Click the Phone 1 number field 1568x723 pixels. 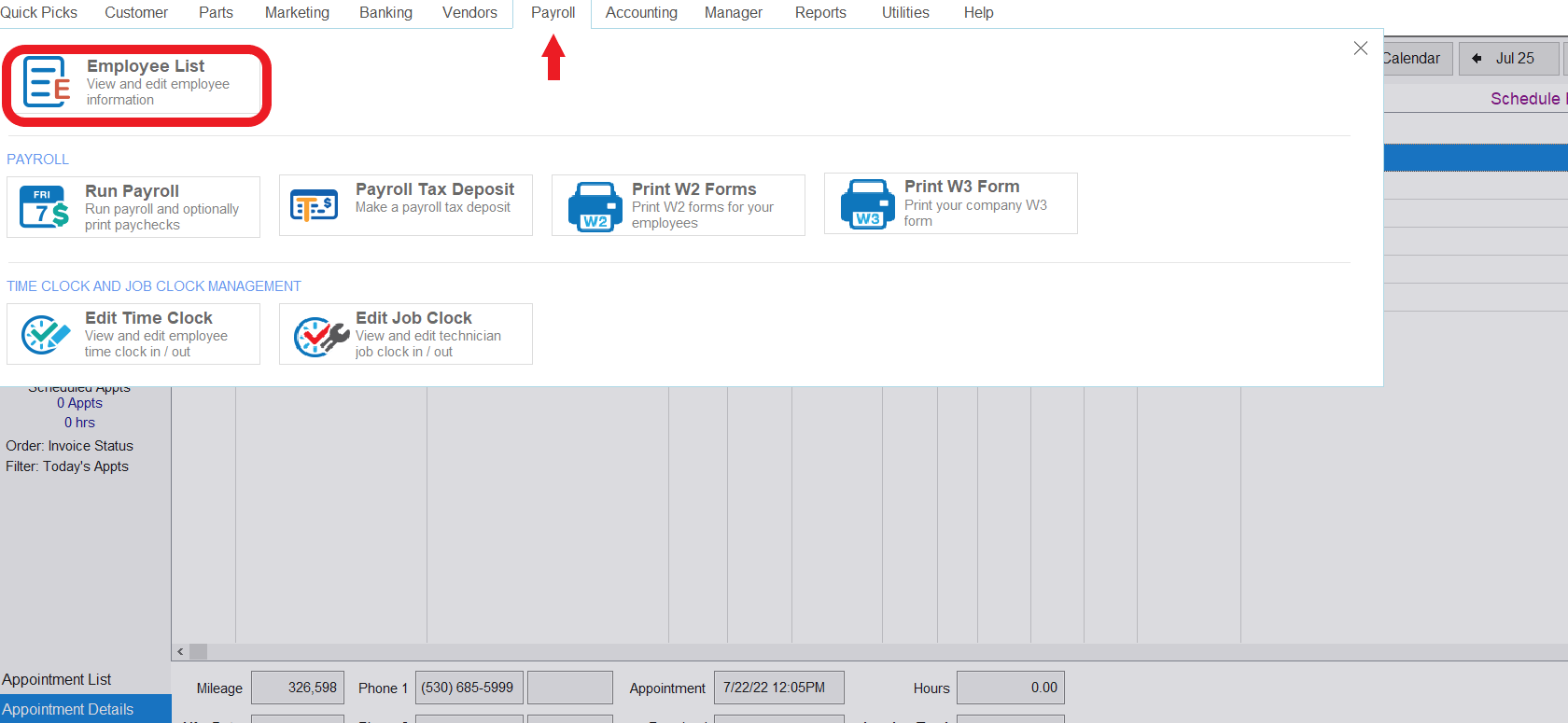pos(469,688)
